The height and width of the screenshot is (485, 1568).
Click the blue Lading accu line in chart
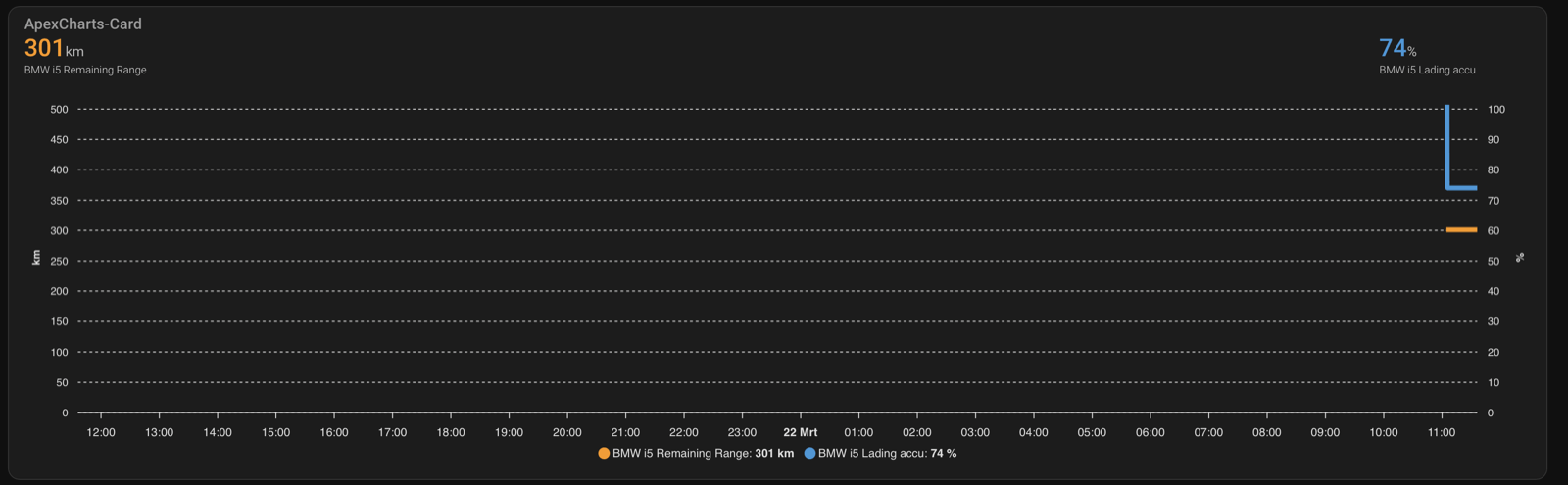point(1461,187)
